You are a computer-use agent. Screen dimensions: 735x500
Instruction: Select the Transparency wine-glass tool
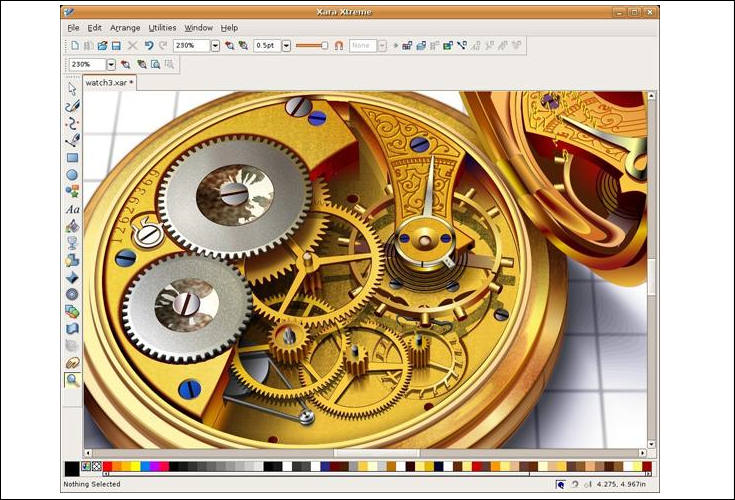pos(72,243)
